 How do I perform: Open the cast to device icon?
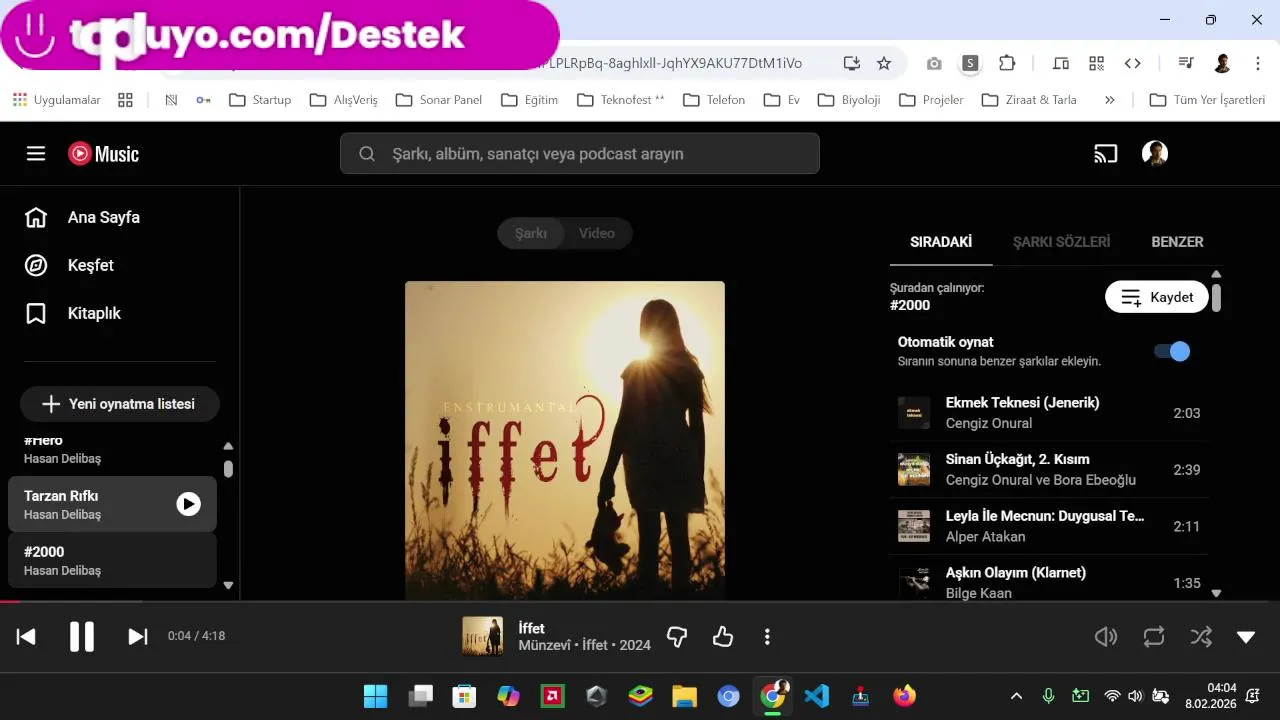pyautogui.click(x=1105, y=153)
